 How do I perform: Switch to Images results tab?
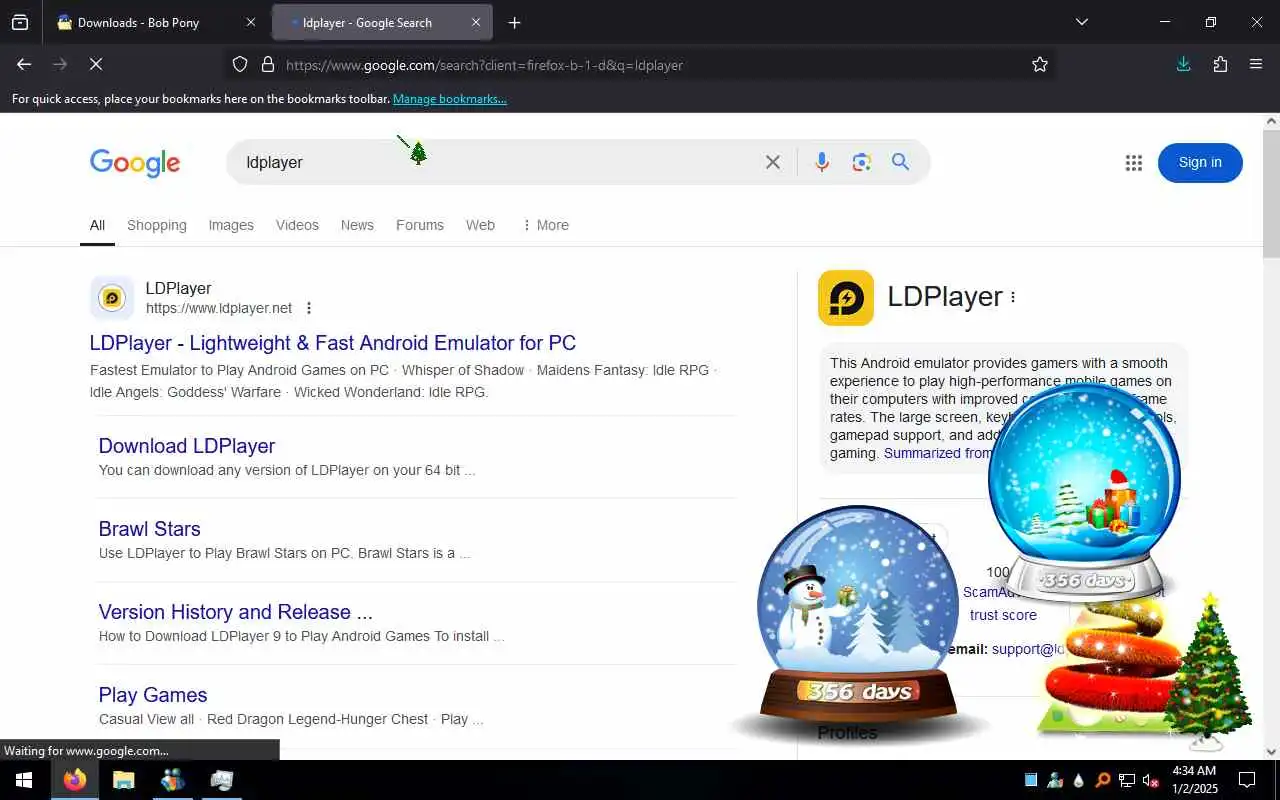click(231, 225)
